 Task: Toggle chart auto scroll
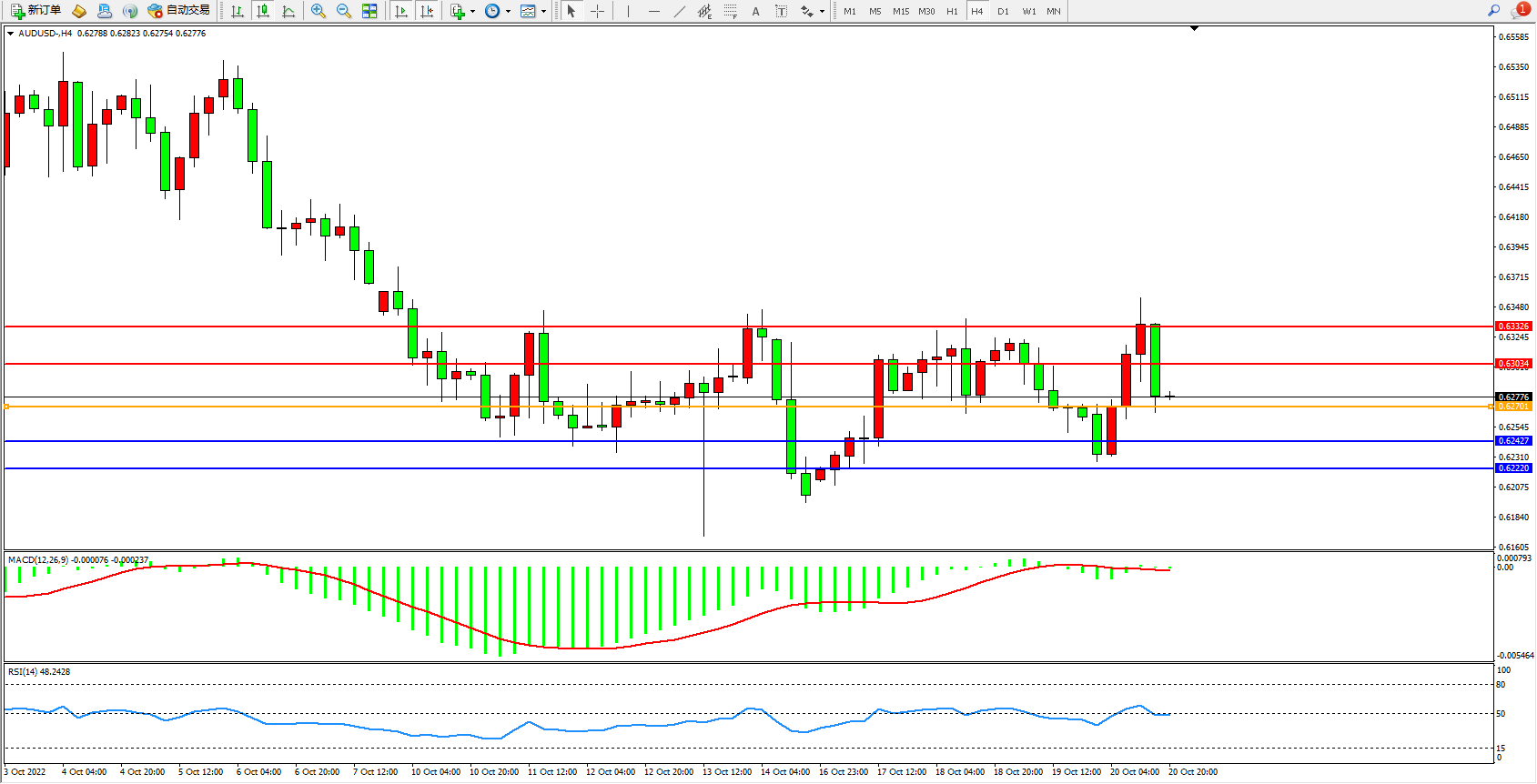tap(401, 11)
